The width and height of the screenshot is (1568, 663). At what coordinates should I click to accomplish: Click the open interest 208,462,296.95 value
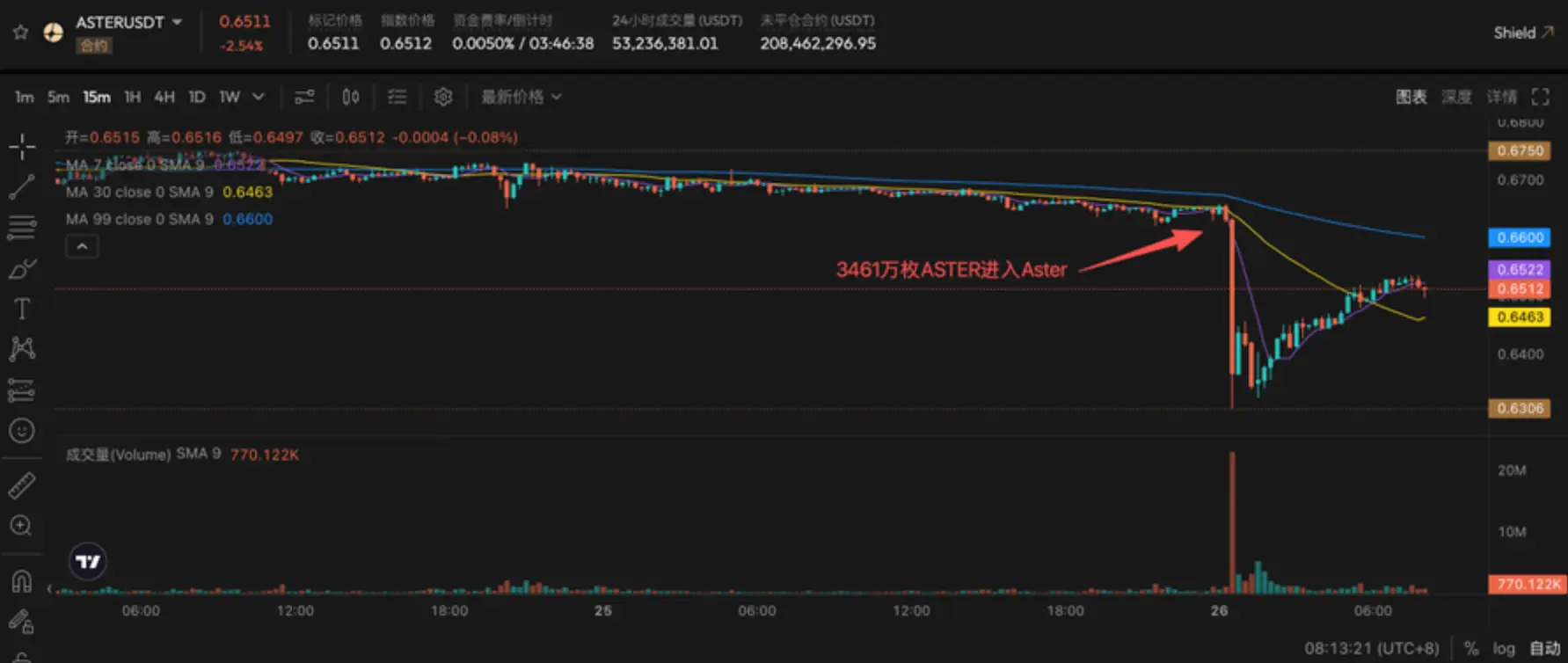(818, 43)
